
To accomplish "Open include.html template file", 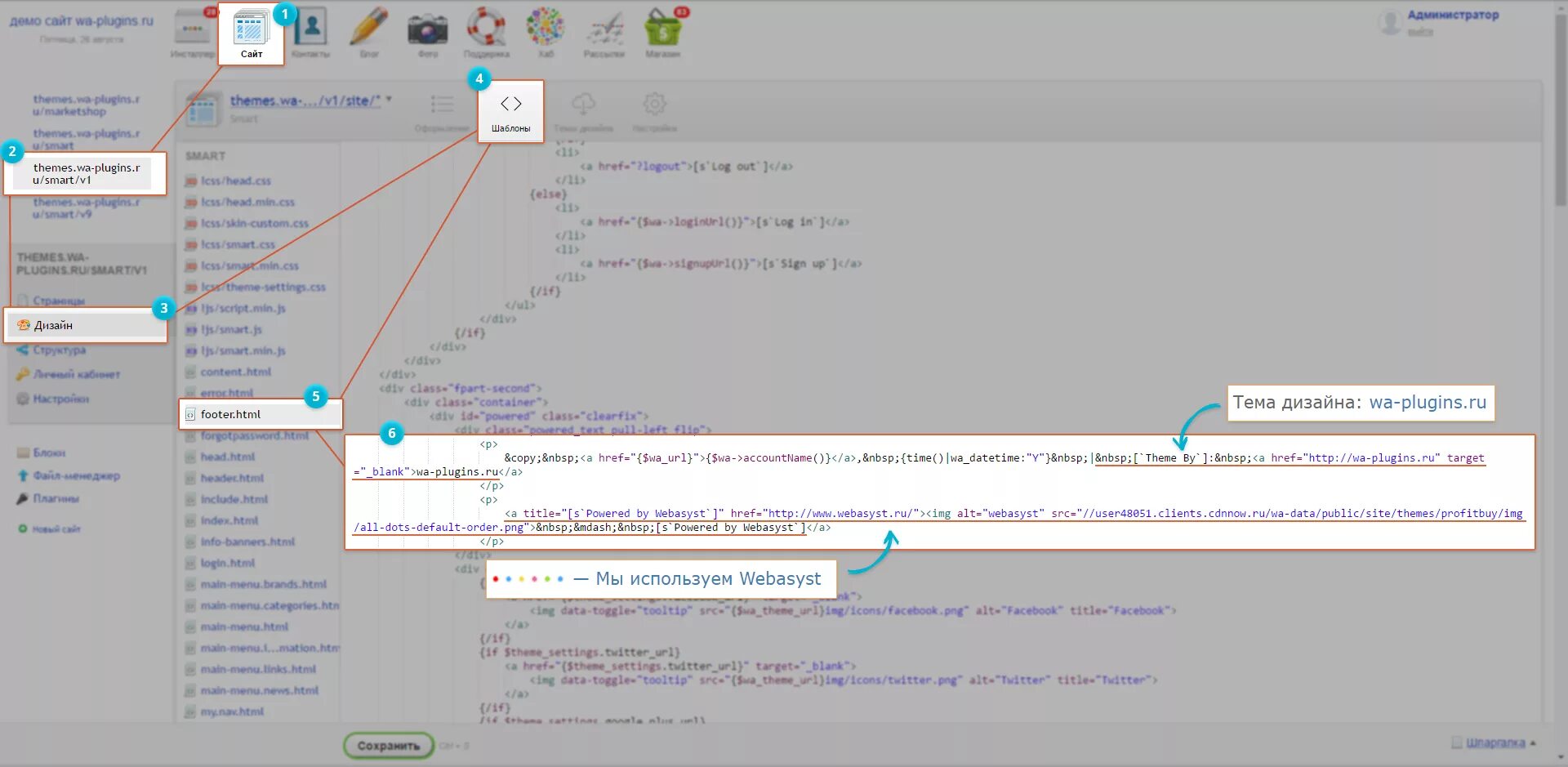I will 234,499.
